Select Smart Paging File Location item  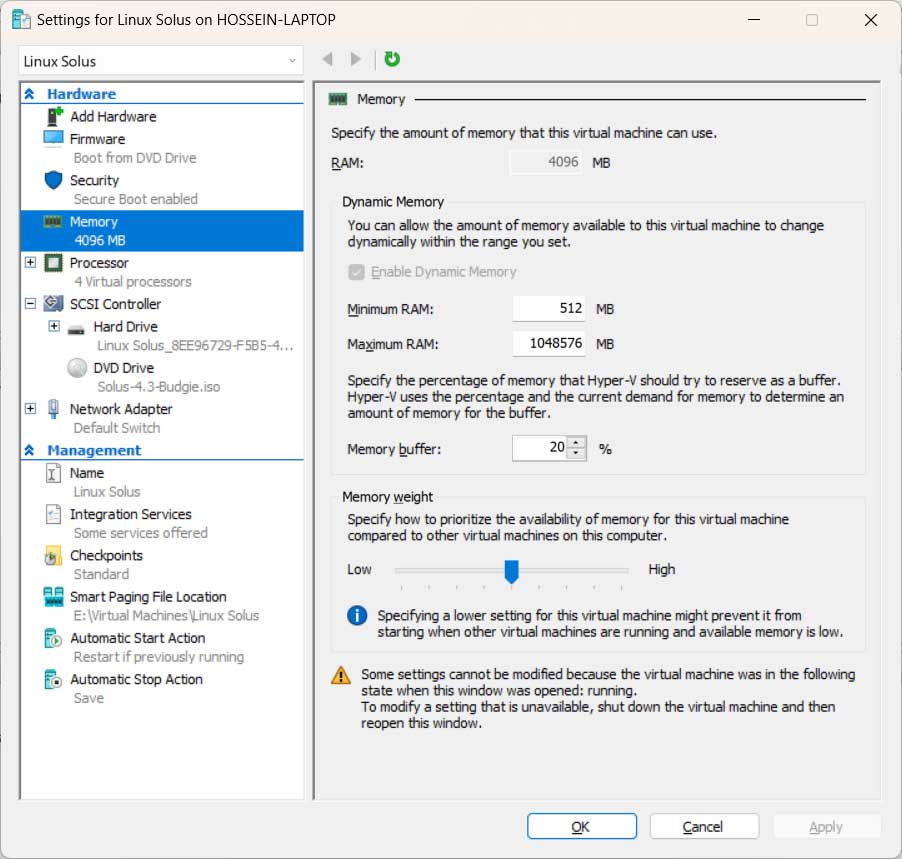162,606
